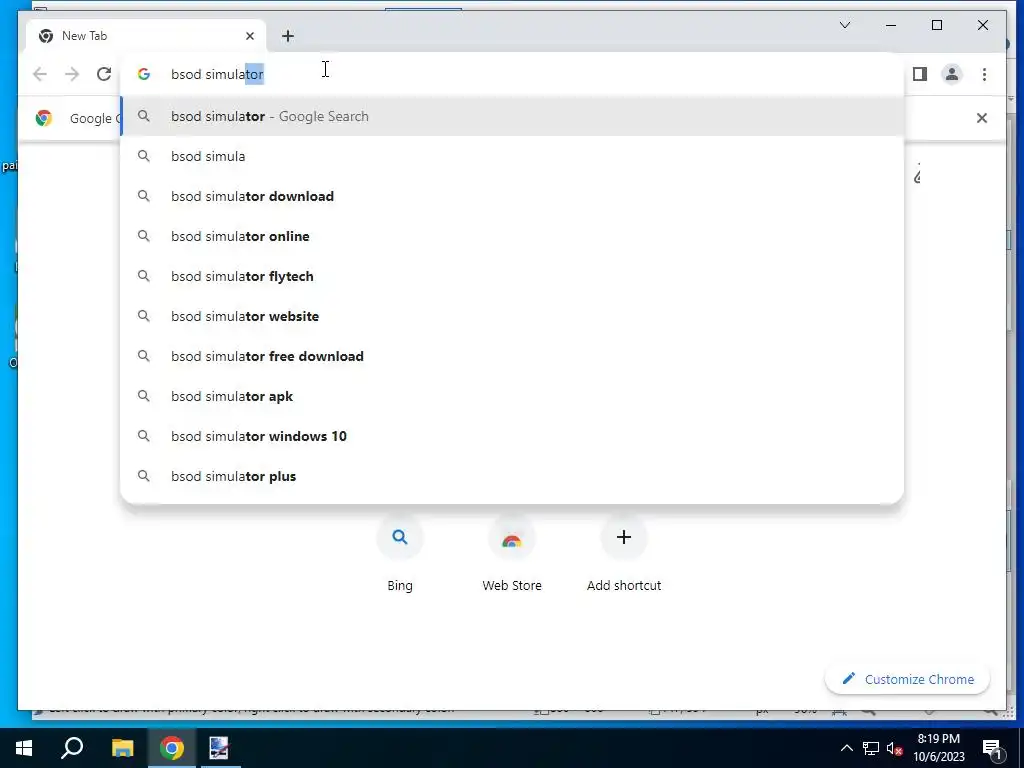Pick 'bsod simulator download' suggestion

pyautogui.click(x=512, y=196)
